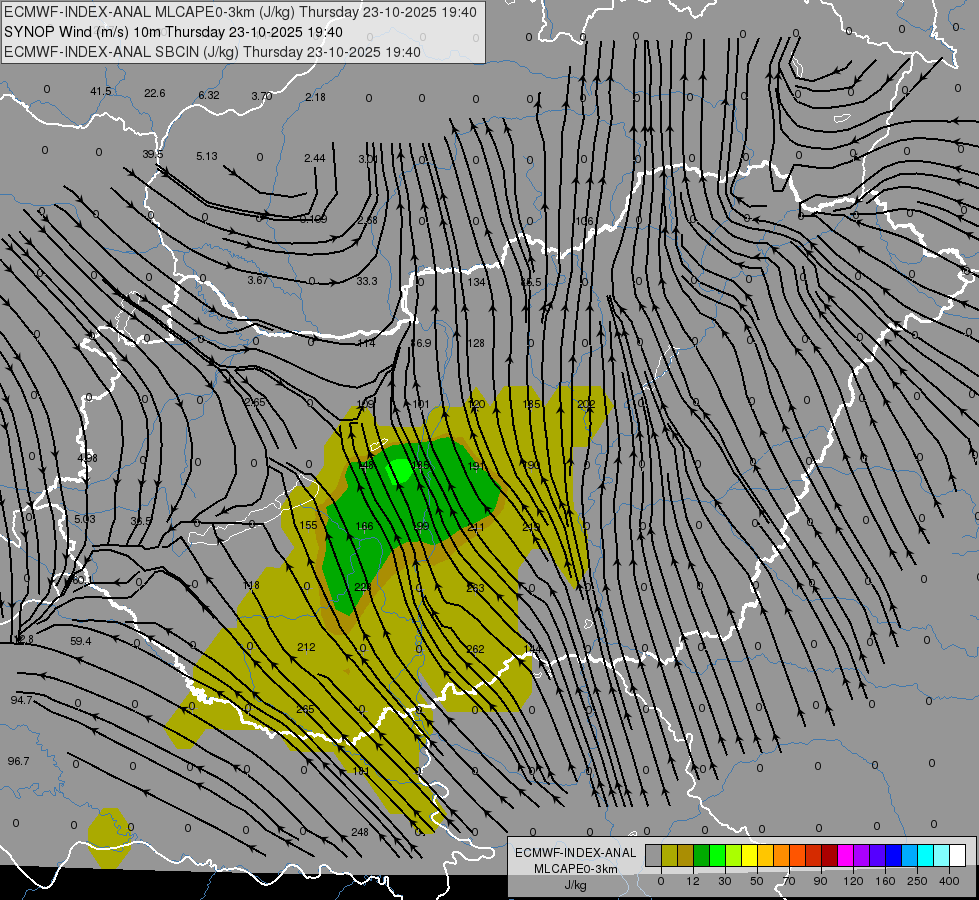Screen dimensions: 979x900
Task: Click the J/kg unit label in legend
Action: 575,885
